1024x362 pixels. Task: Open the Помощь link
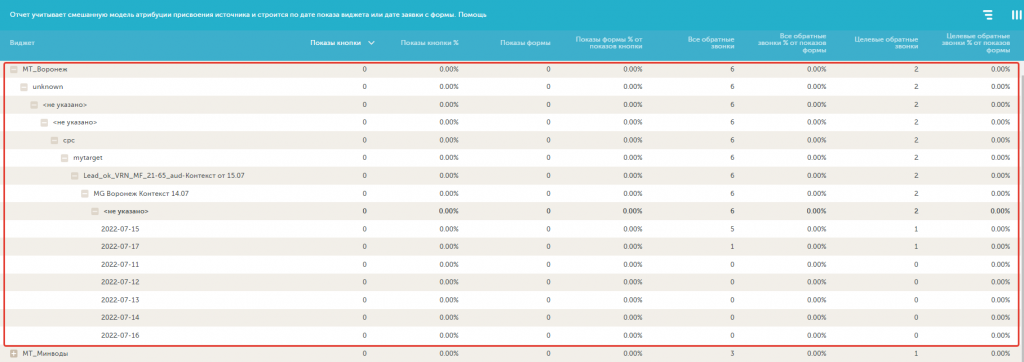[x=473, y=14]
